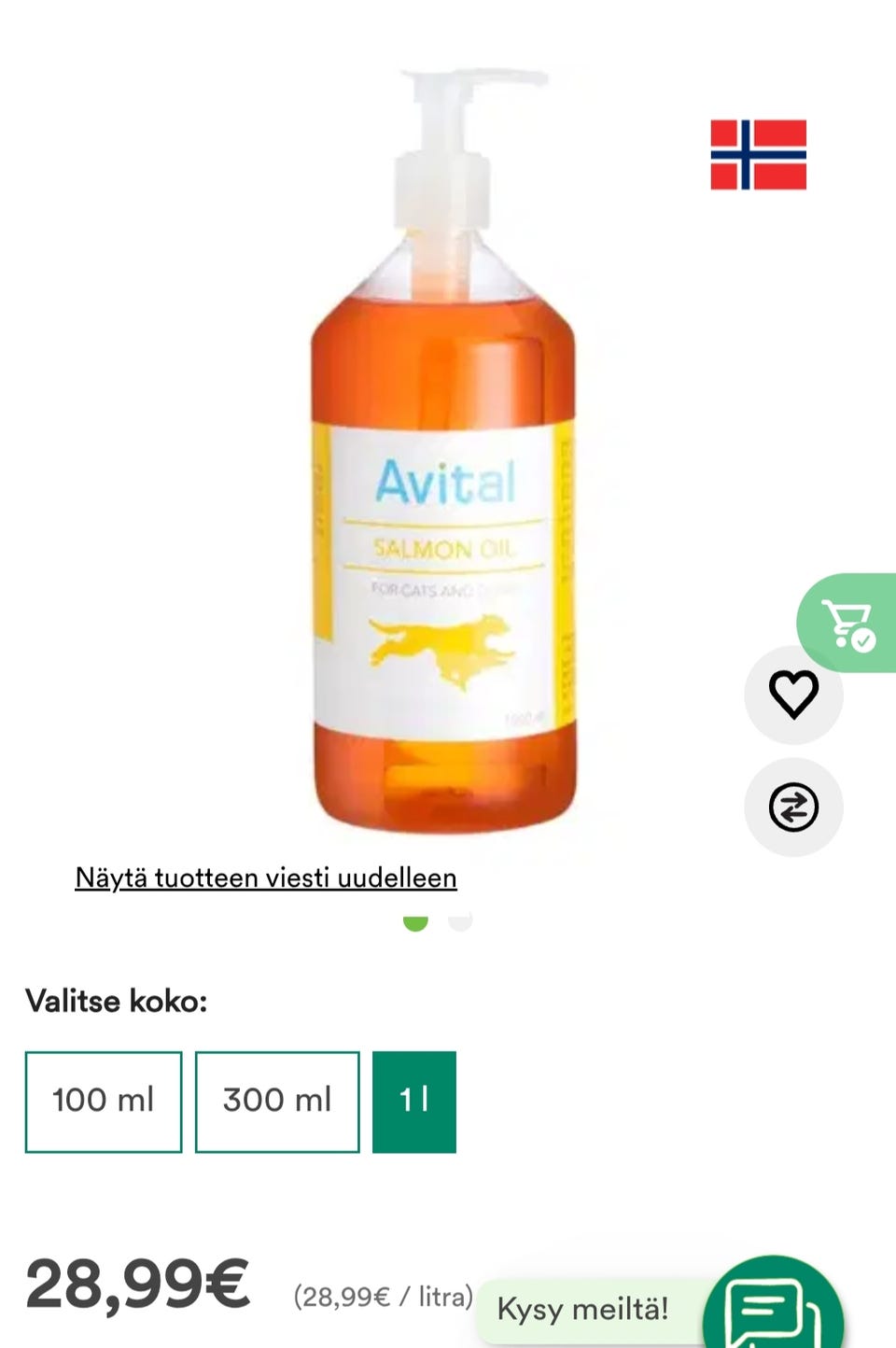Click the Valitse koko heading
This screenshot has width=896, height=1348.
(117, 1002)
